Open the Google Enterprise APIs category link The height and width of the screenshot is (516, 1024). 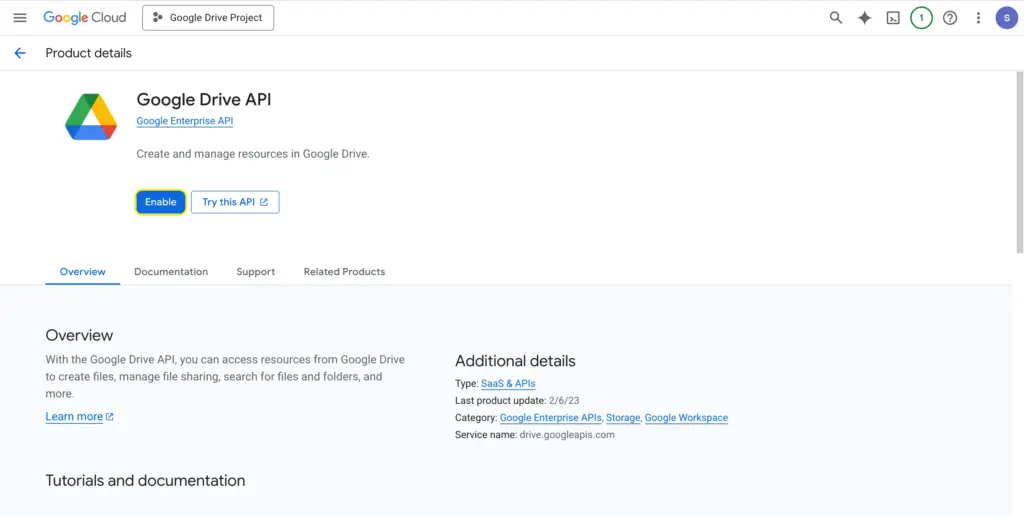pos(551,417)
